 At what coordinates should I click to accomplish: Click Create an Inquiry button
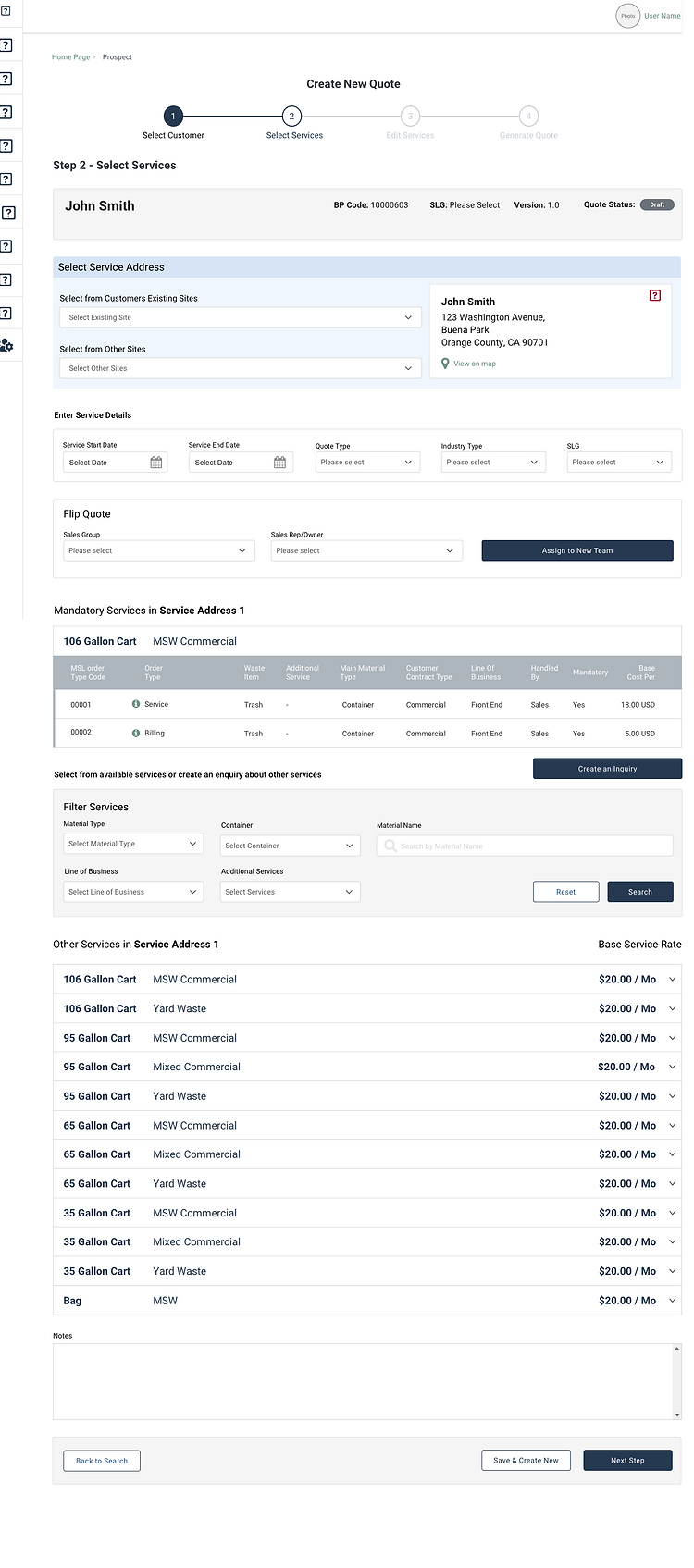(x=607, y=769)
